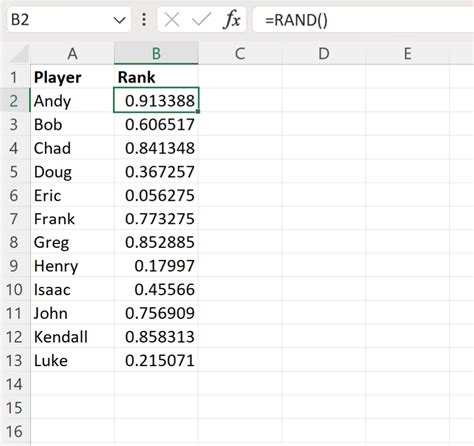Select row 7 header
474x446 pixels.
pos(15,219)
